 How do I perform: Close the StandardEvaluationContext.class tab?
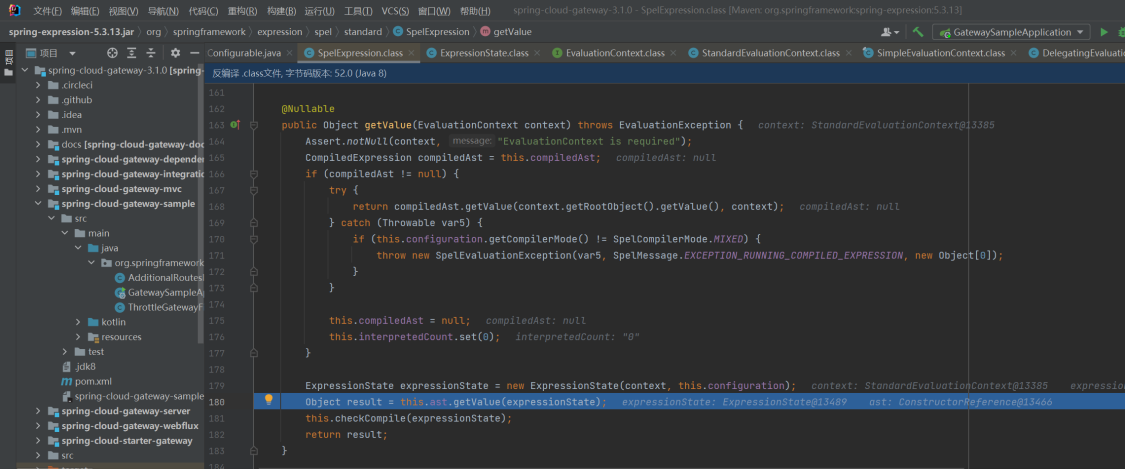point(847,53)
